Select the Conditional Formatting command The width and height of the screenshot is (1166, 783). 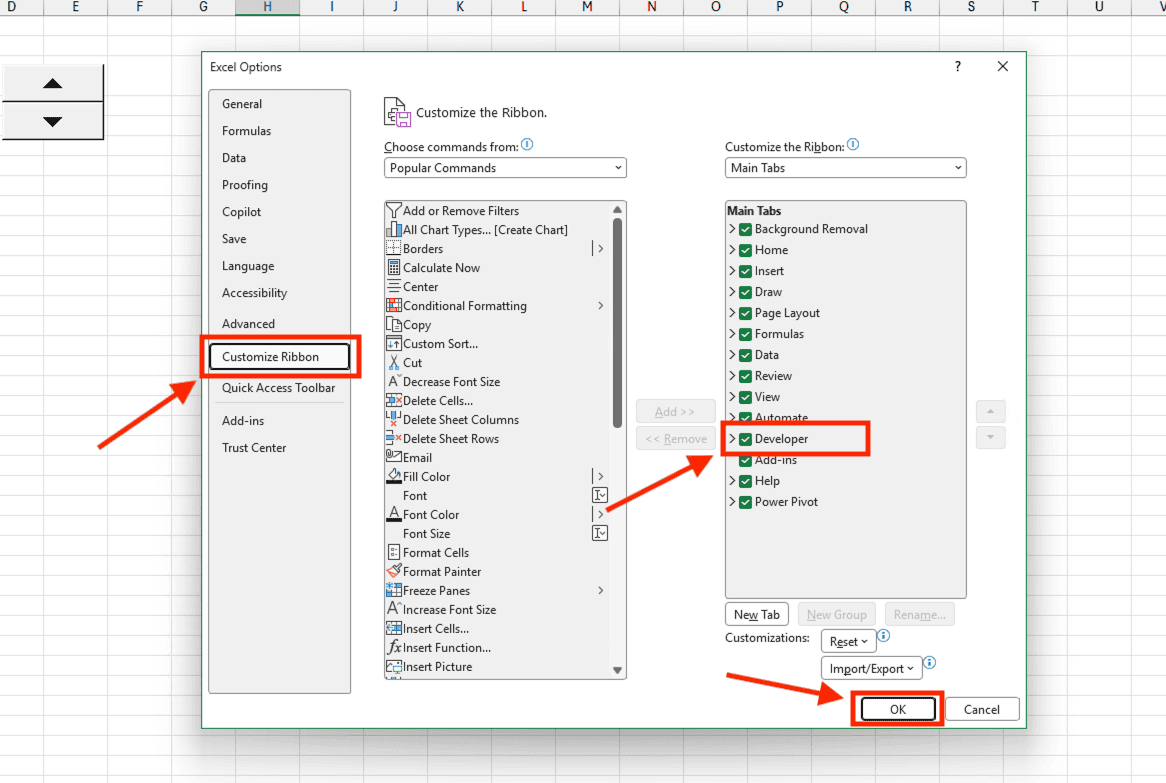(x=465, y=305)
